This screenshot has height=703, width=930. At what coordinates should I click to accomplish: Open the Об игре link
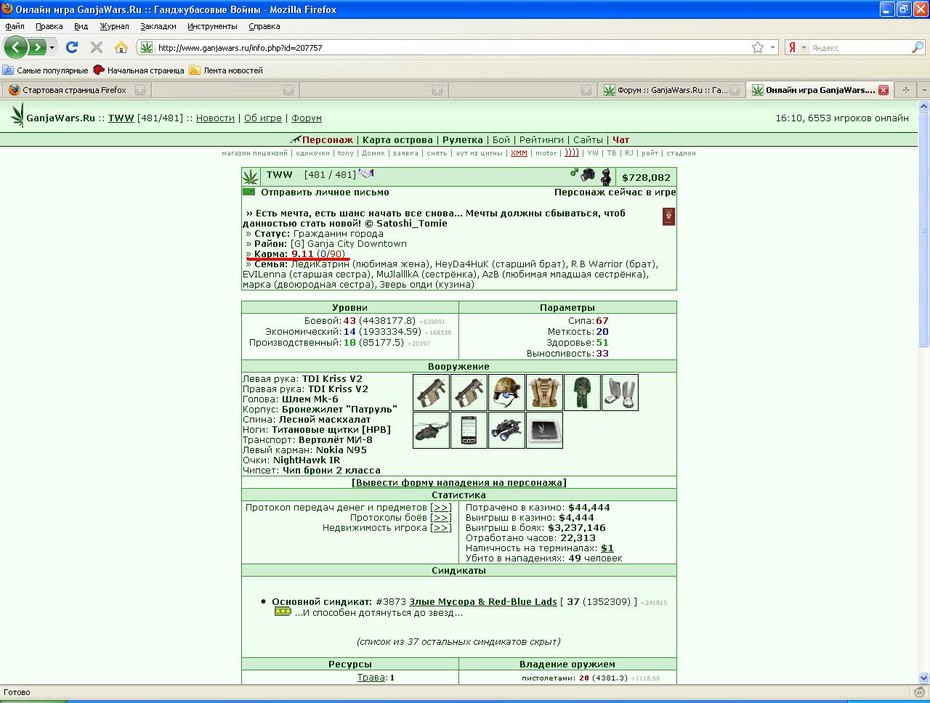[263, 118]
